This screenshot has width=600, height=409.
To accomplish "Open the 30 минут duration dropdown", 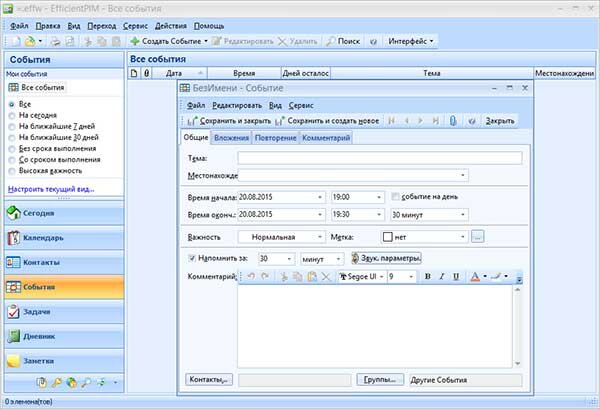I will point(463,215).
